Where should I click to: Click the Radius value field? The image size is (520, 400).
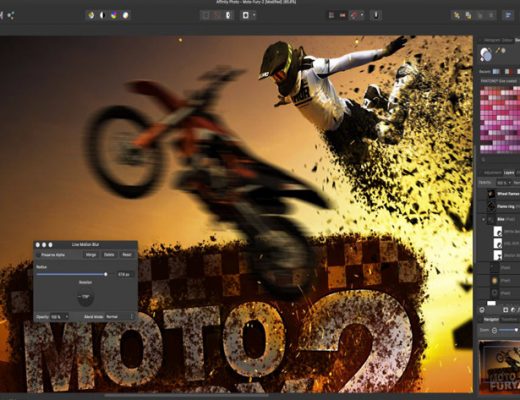[125, 274]
